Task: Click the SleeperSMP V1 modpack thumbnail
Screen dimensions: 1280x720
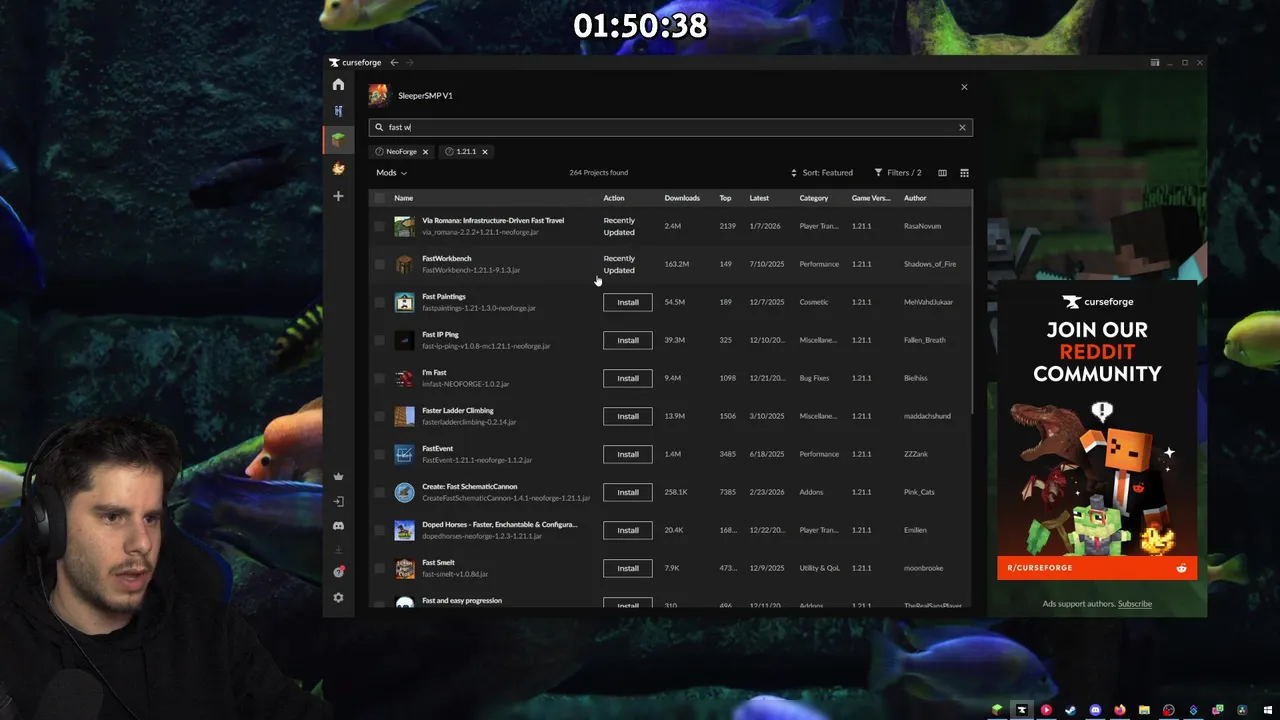Action: pos(378,95)
